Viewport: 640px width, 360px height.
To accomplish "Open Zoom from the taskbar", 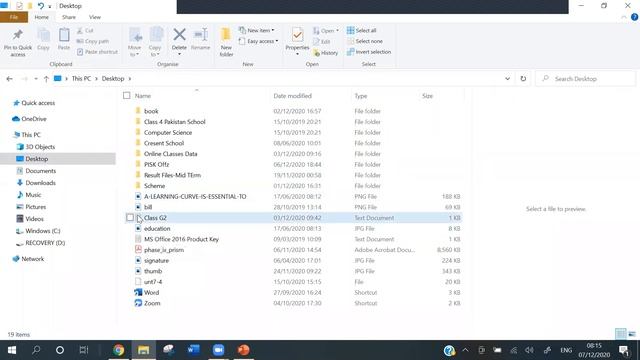I will pos(218,350).
